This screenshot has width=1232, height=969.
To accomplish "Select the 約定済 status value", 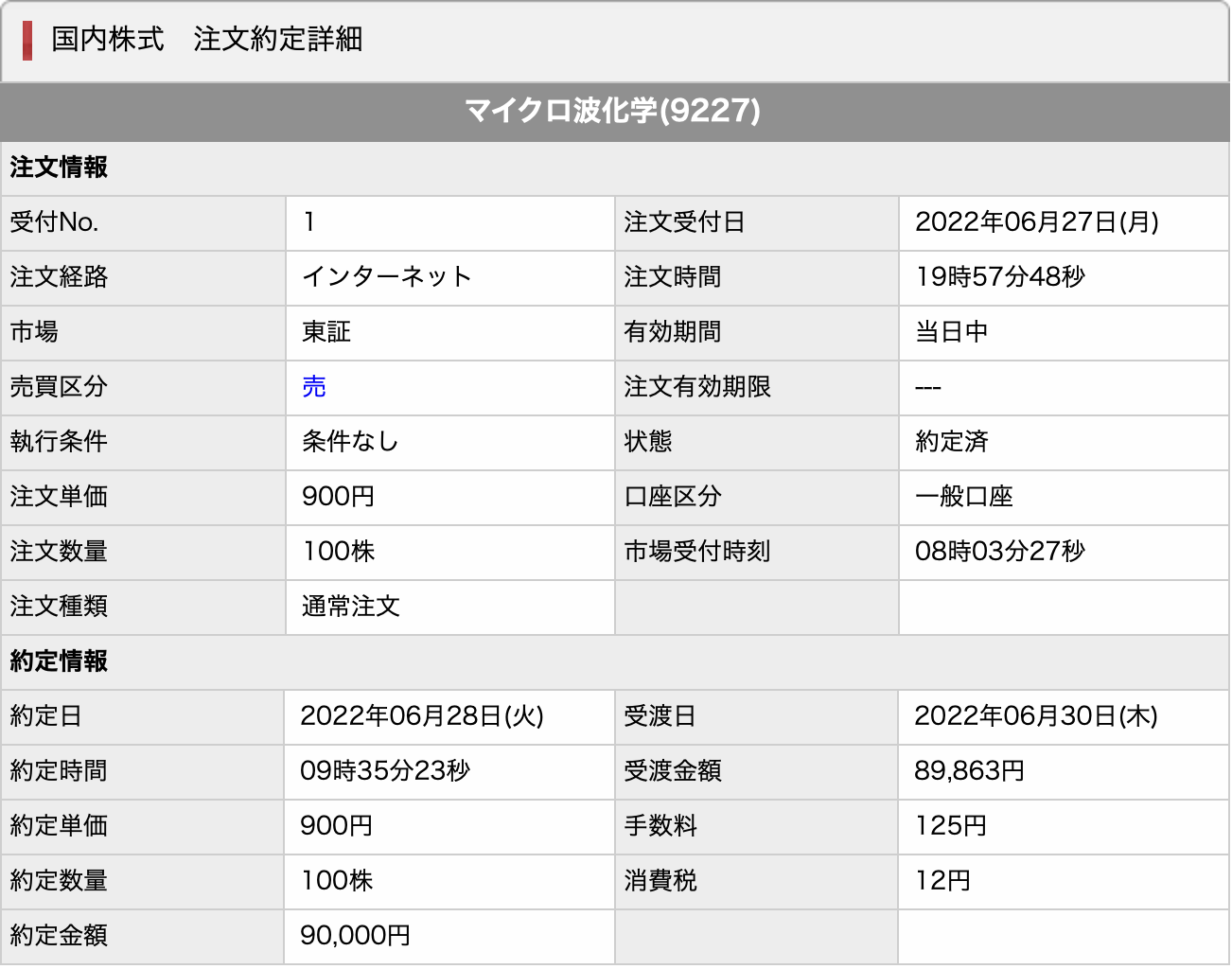I will click(x=952, y=442).
